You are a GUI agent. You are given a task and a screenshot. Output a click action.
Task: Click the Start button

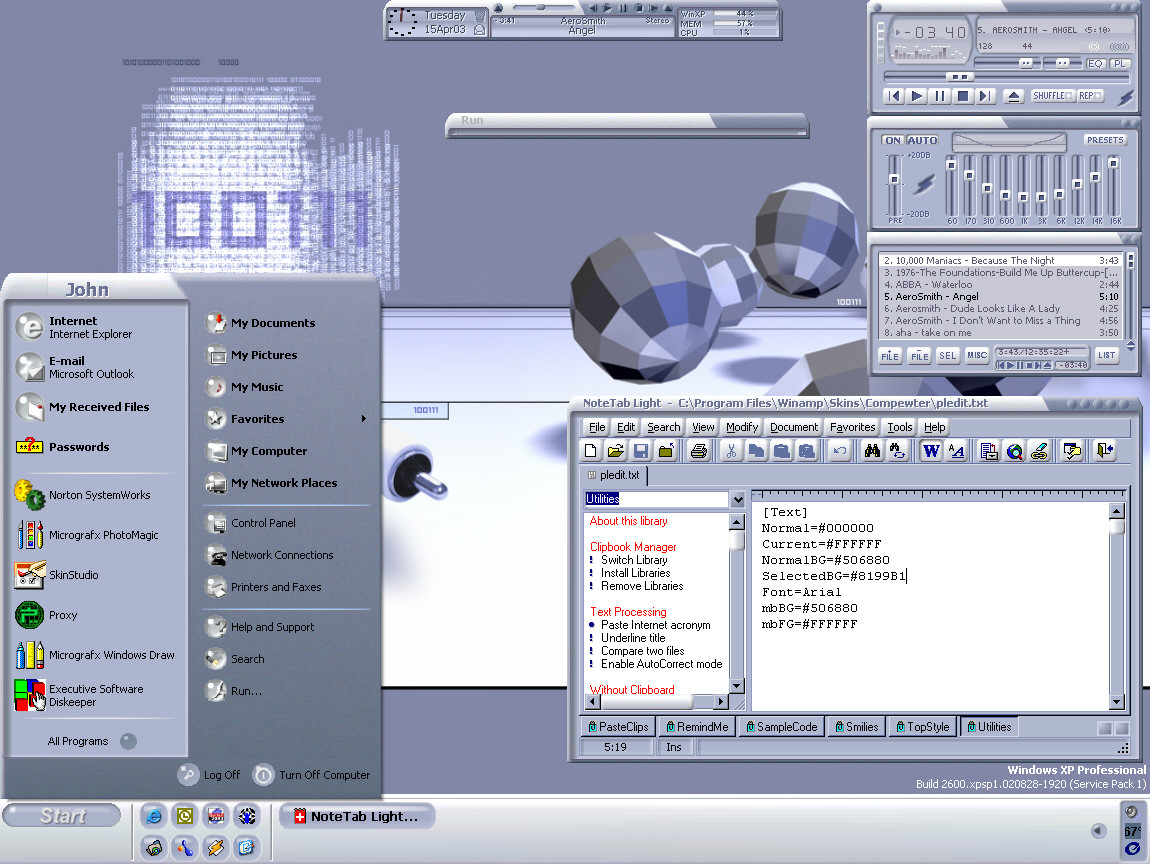pyautogui.click(x=62, y=816)
